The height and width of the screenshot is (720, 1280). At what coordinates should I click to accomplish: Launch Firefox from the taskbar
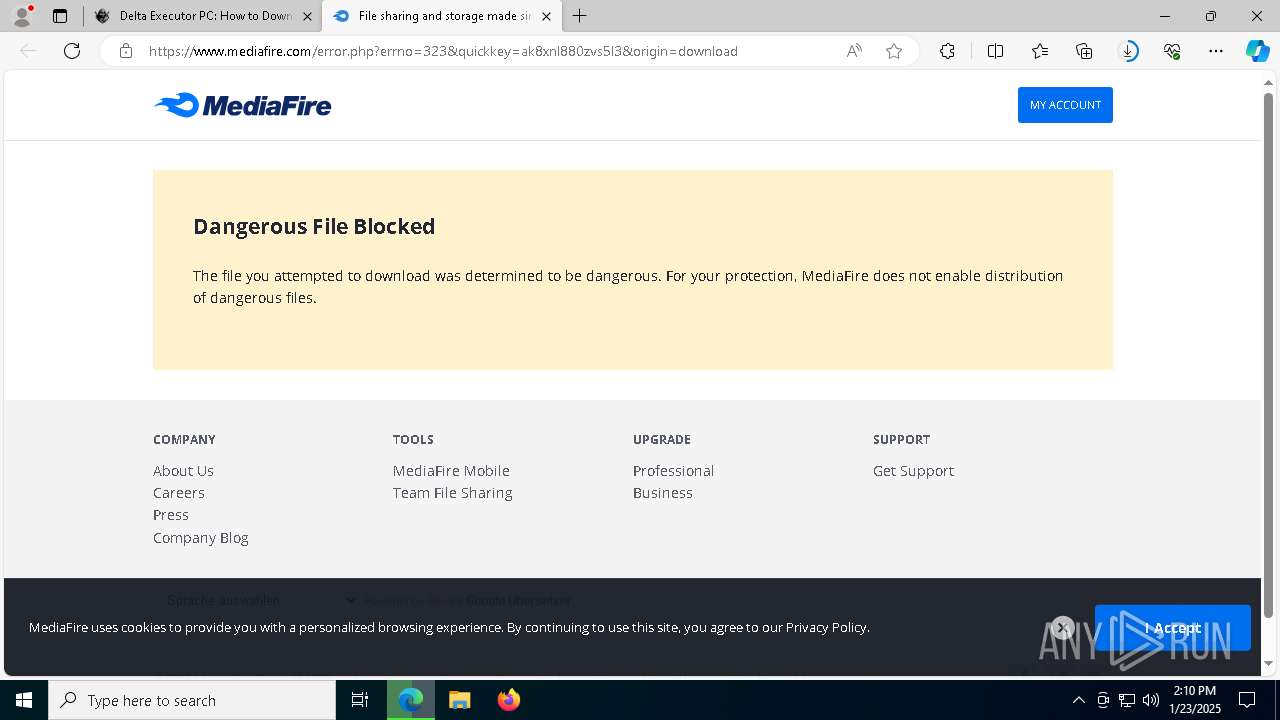point(508,700)
